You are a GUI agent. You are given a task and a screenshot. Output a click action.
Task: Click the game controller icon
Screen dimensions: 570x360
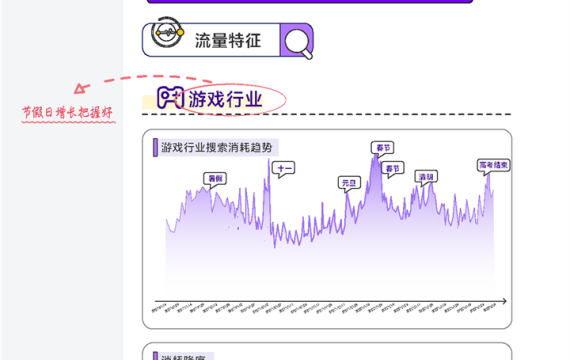170,97
